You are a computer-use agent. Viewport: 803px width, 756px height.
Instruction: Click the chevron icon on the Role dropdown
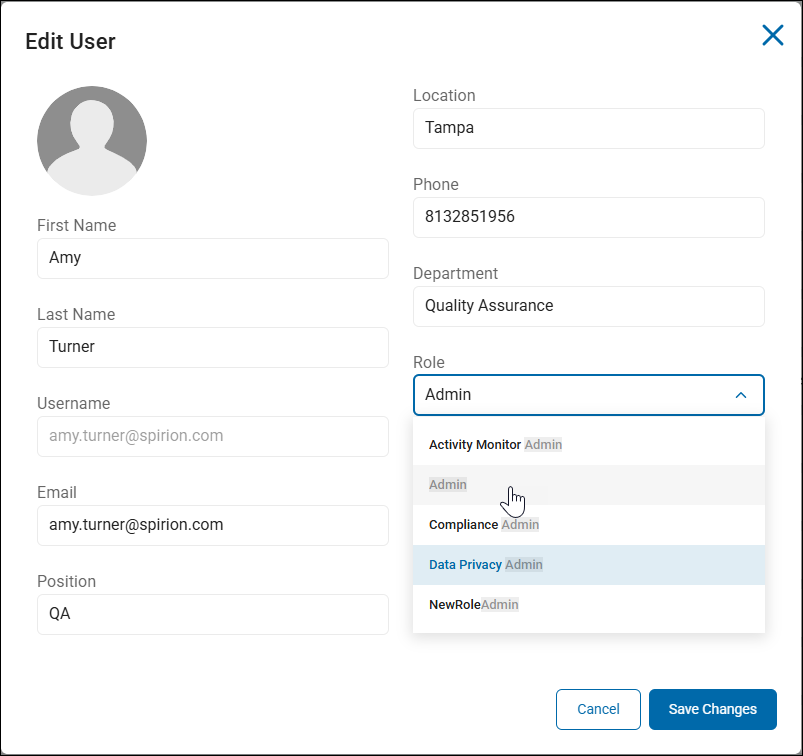(x=740, y=395)
